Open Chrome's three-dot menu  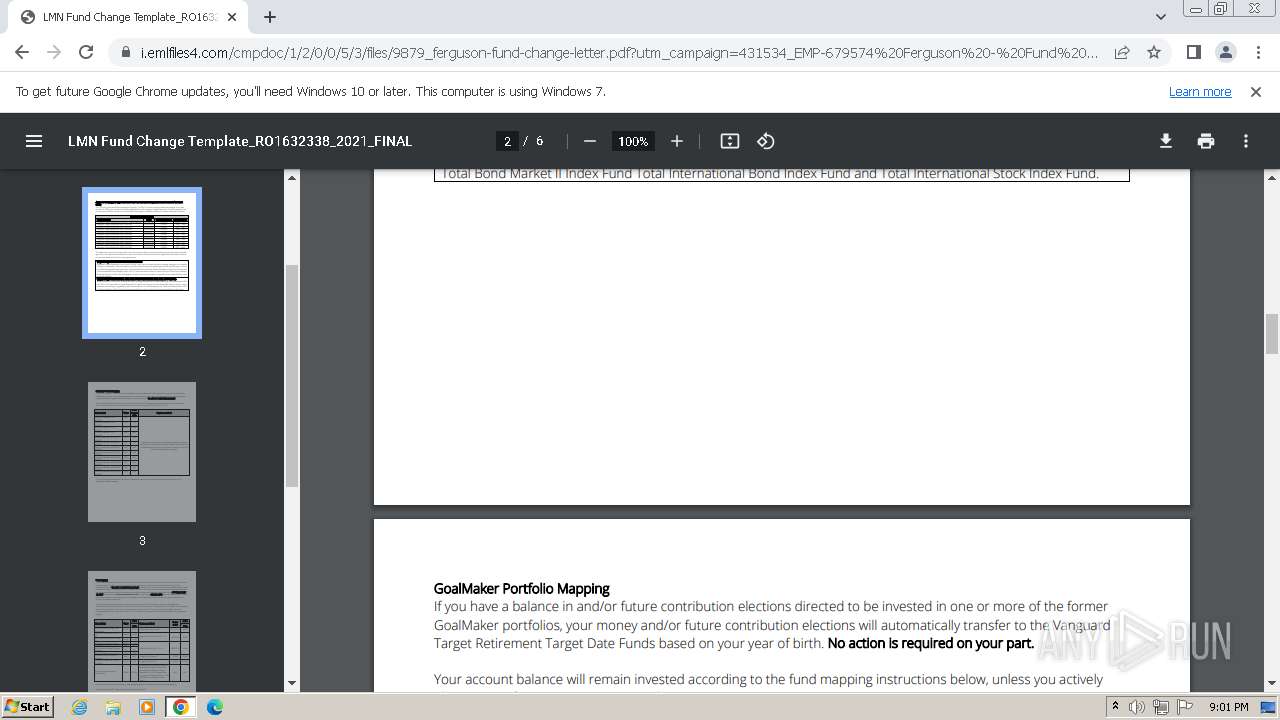pyautogui.click(x=1257, y=52)
